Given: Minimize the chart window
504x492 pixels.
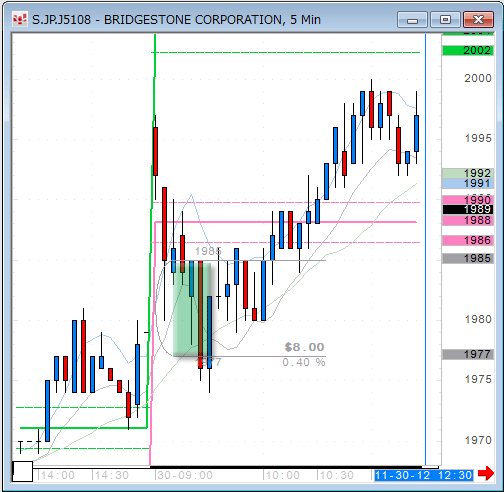Looking at the screenshot, I should point(412,20).
